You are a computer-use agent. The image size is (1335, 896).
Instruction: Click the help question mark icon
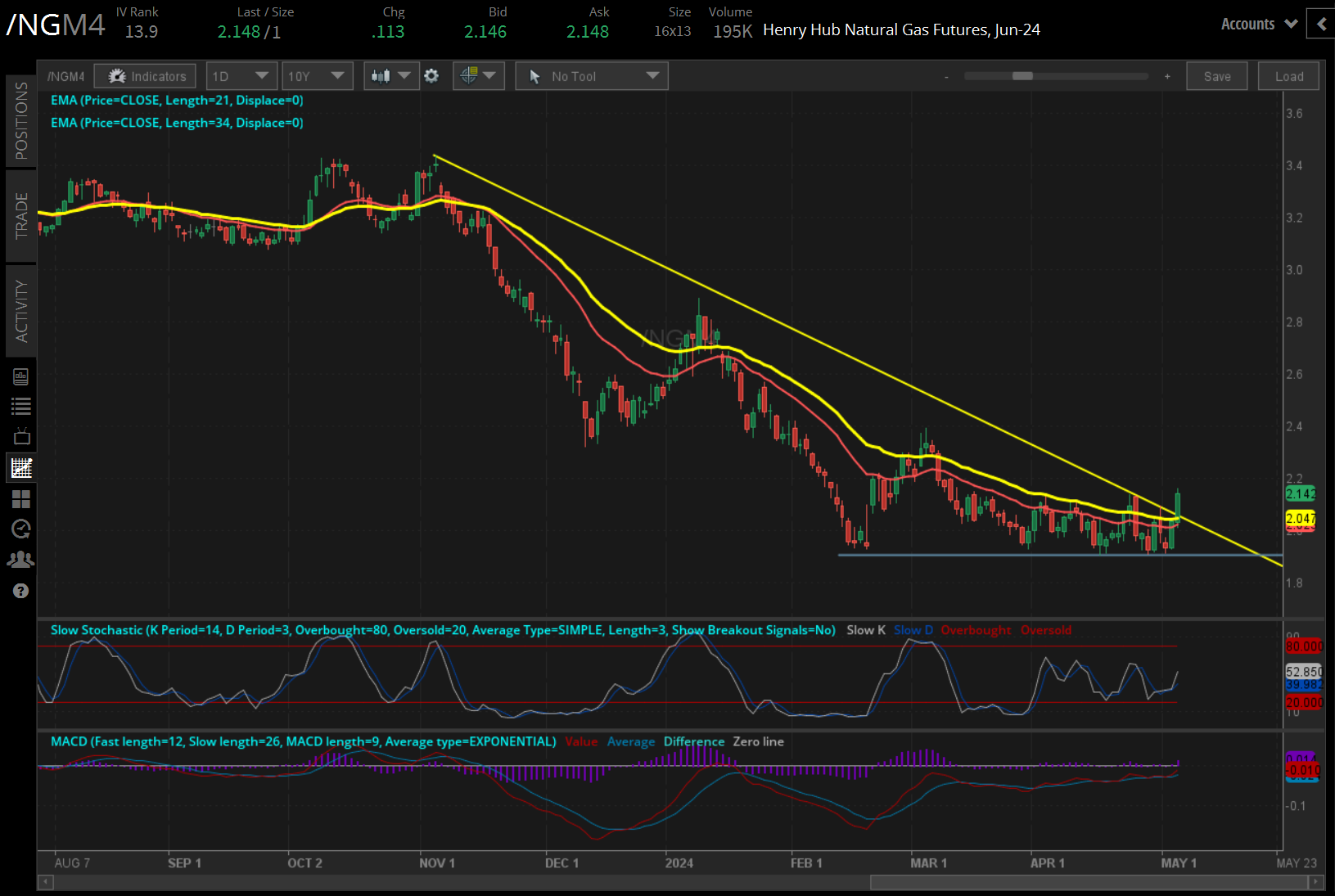point(21,591)
